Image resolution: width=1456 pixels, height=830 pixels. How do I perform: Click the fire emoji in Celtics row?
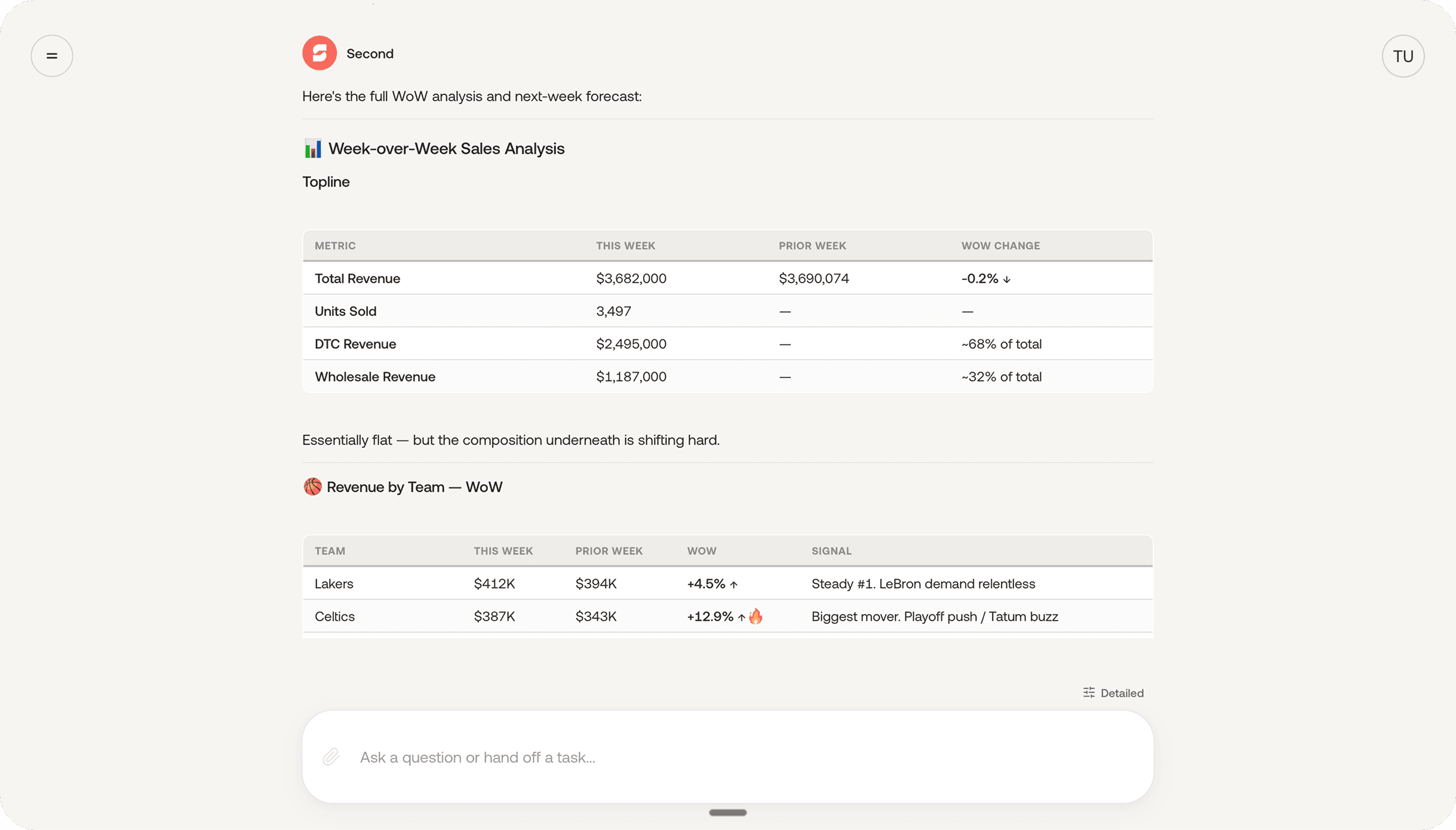pyautogui.click(x=755, y=616)
